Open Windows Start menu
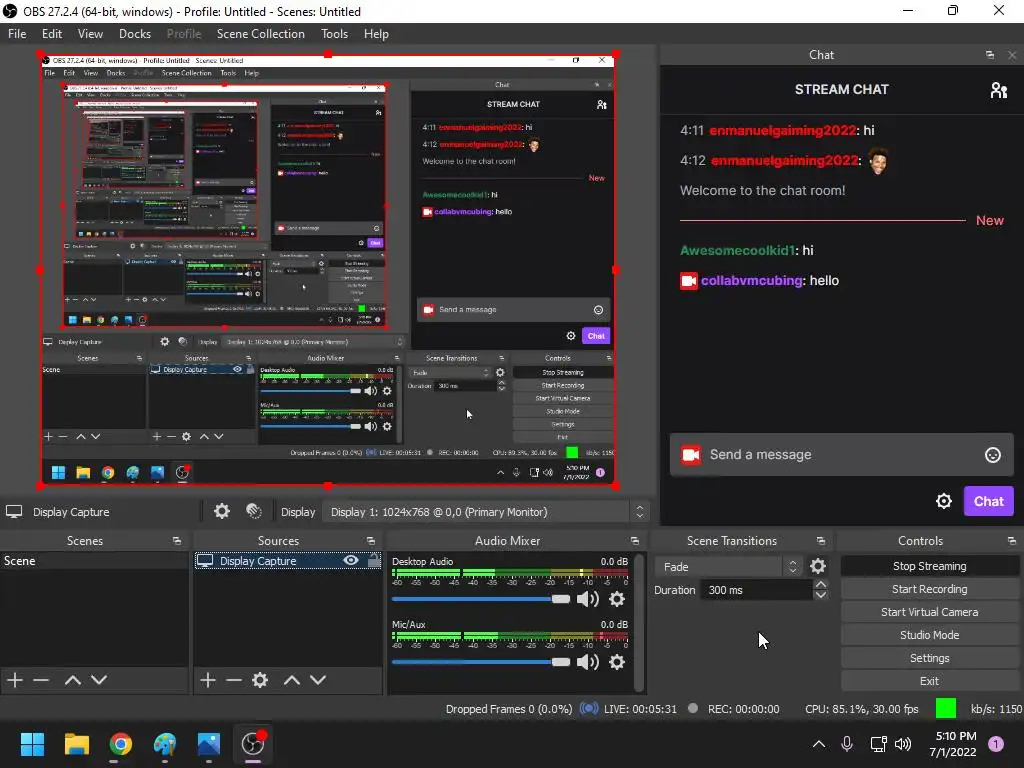Viewport: 1024px width, 768px height. click(32, 743)
